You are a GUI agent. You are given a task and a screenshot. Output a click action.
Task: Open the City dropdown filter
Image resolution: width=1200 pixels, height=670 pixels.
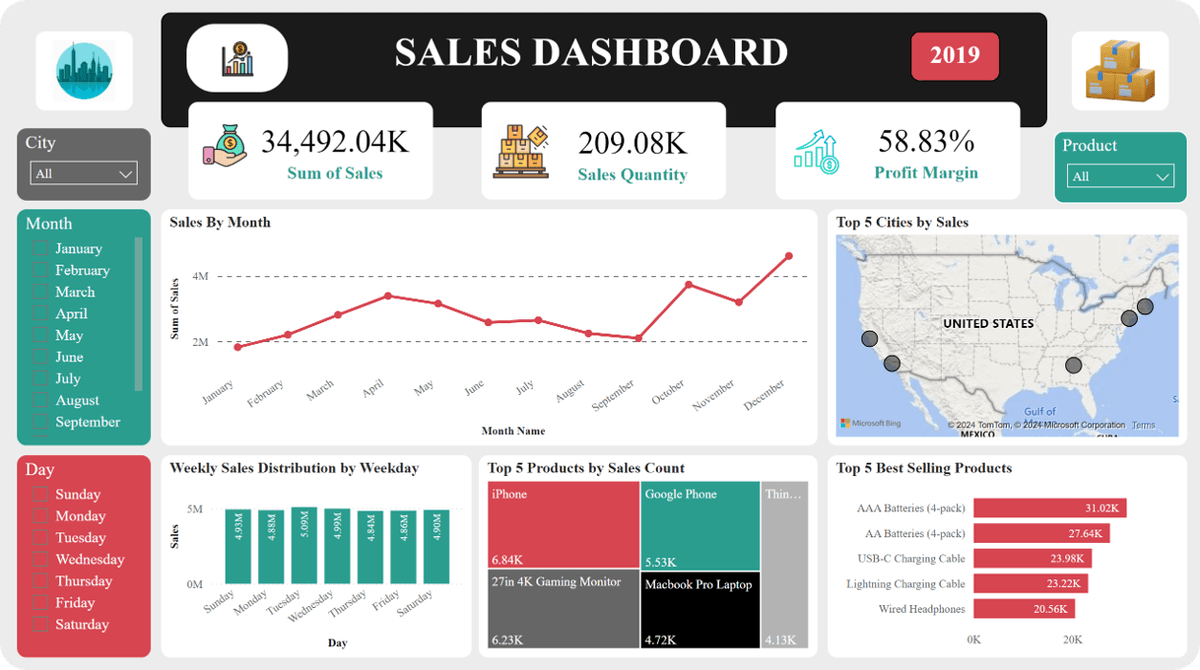tap(84, 174)
